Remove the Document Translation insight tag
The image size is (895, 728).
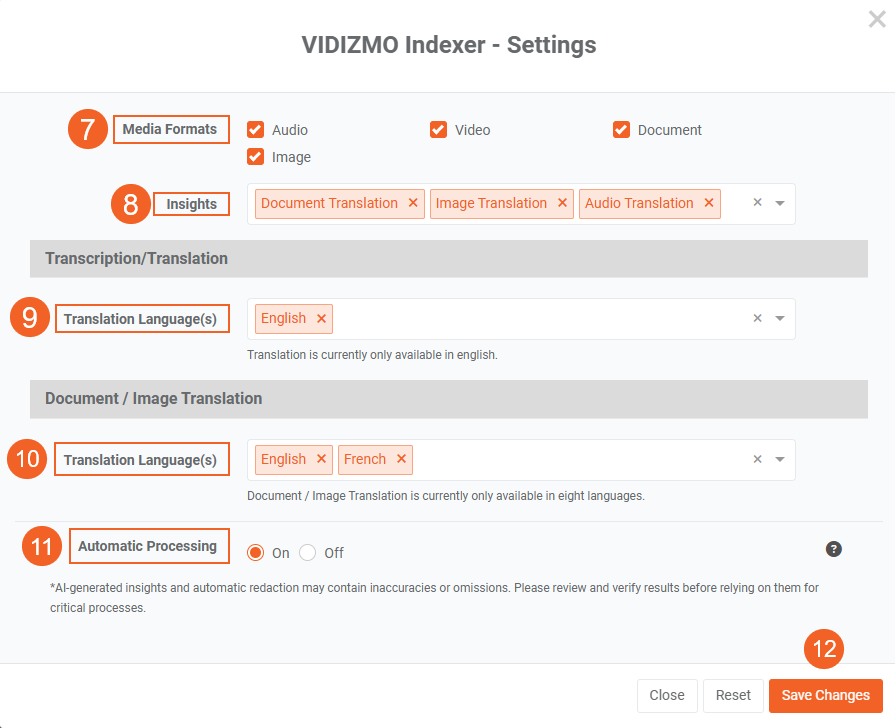(x=413, y=203)
